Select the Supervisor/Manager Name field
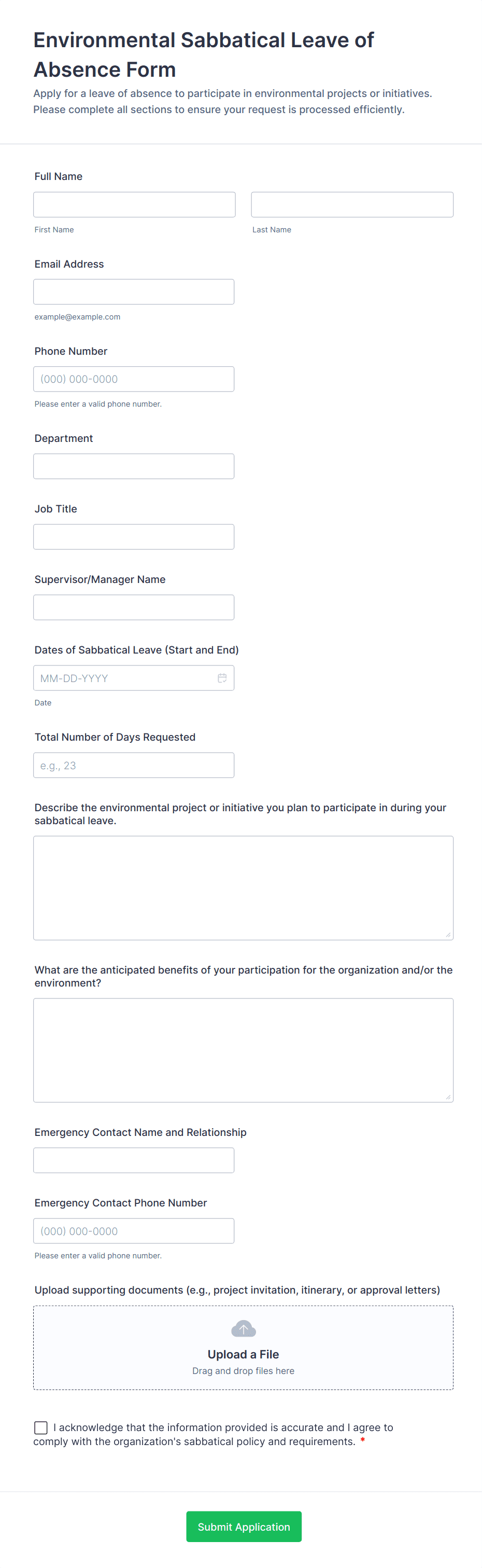Screen dimensions: 482x1568 [x=134, y=607]
